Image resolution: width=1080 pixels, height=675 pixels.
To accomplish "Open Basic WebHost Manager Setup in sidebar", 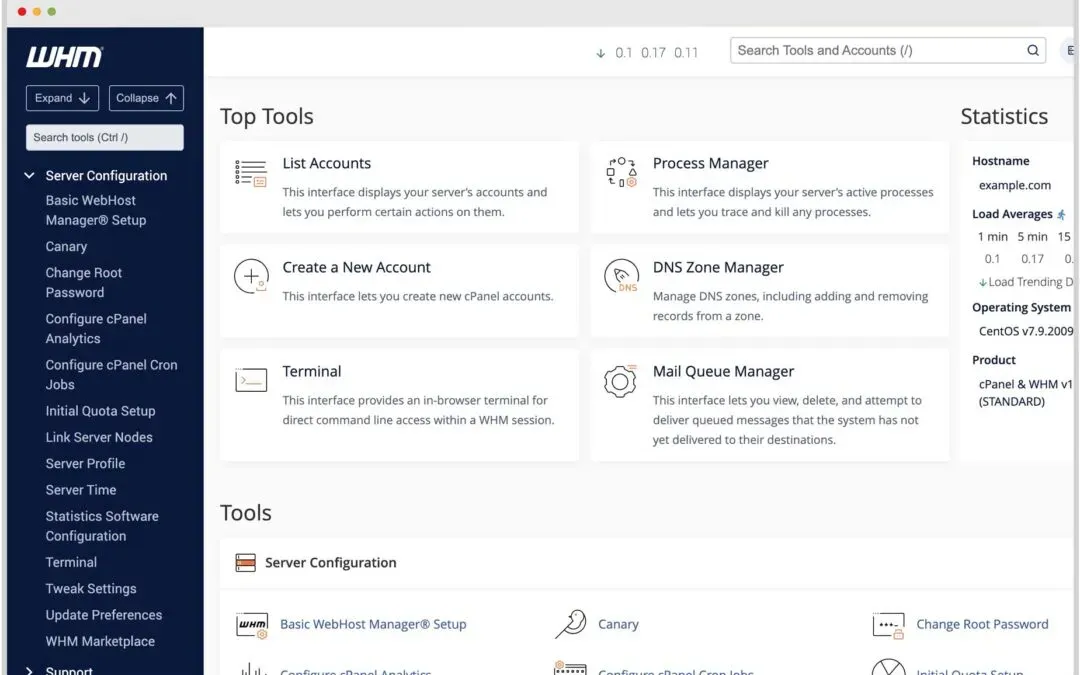I will point(96,210).
